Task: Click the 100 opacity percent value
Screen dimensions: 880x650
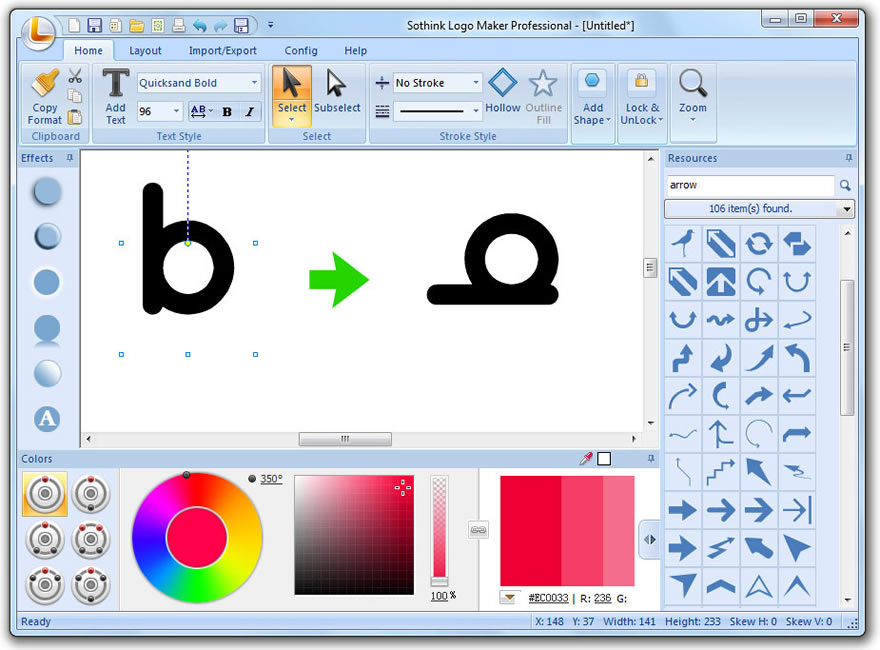Action: coord(439,596)
